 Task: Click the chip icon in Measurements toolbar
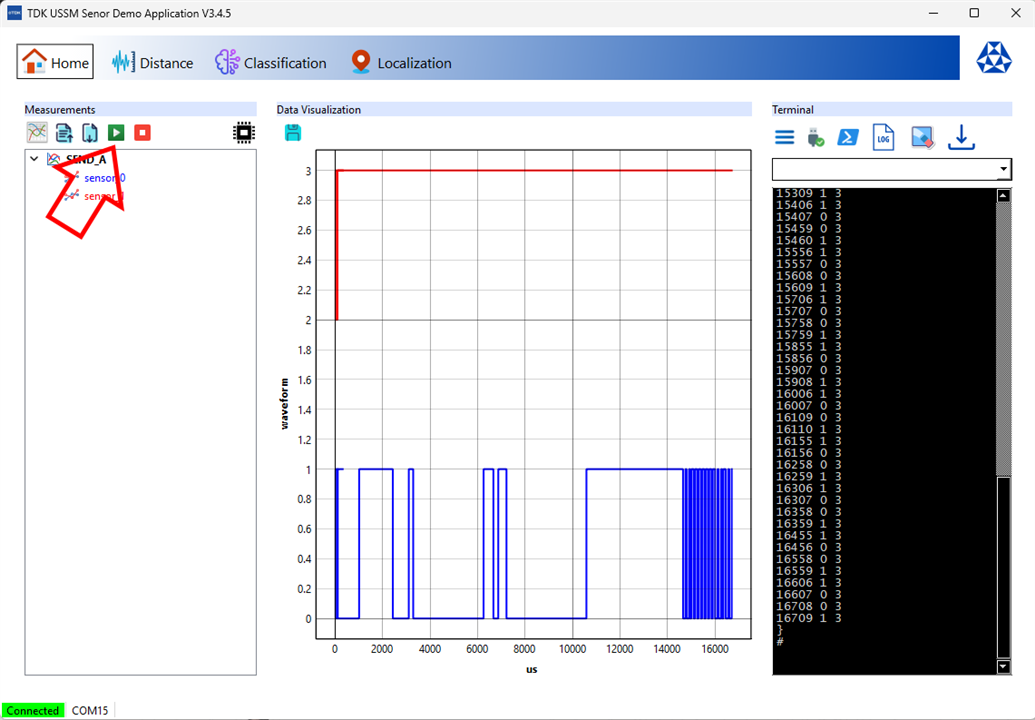tap(243, 132)
